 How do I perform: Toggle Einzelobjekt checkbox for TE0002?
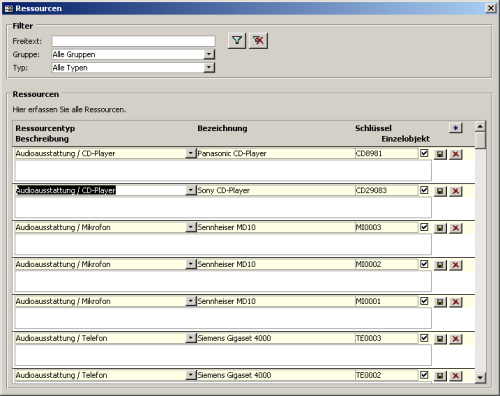[x=424, y=375]
